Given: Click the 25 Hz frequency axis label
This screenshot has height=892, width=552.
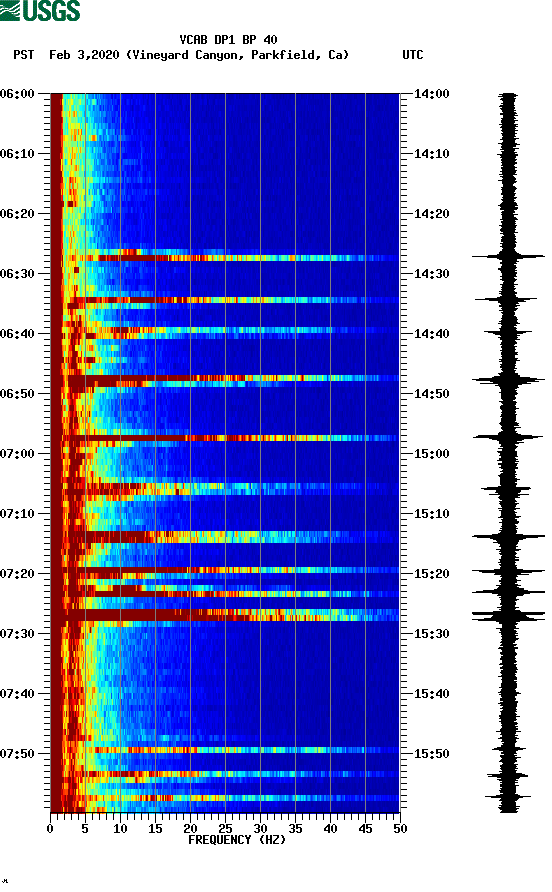Looking at the screenshot, I should pos(225,829).
